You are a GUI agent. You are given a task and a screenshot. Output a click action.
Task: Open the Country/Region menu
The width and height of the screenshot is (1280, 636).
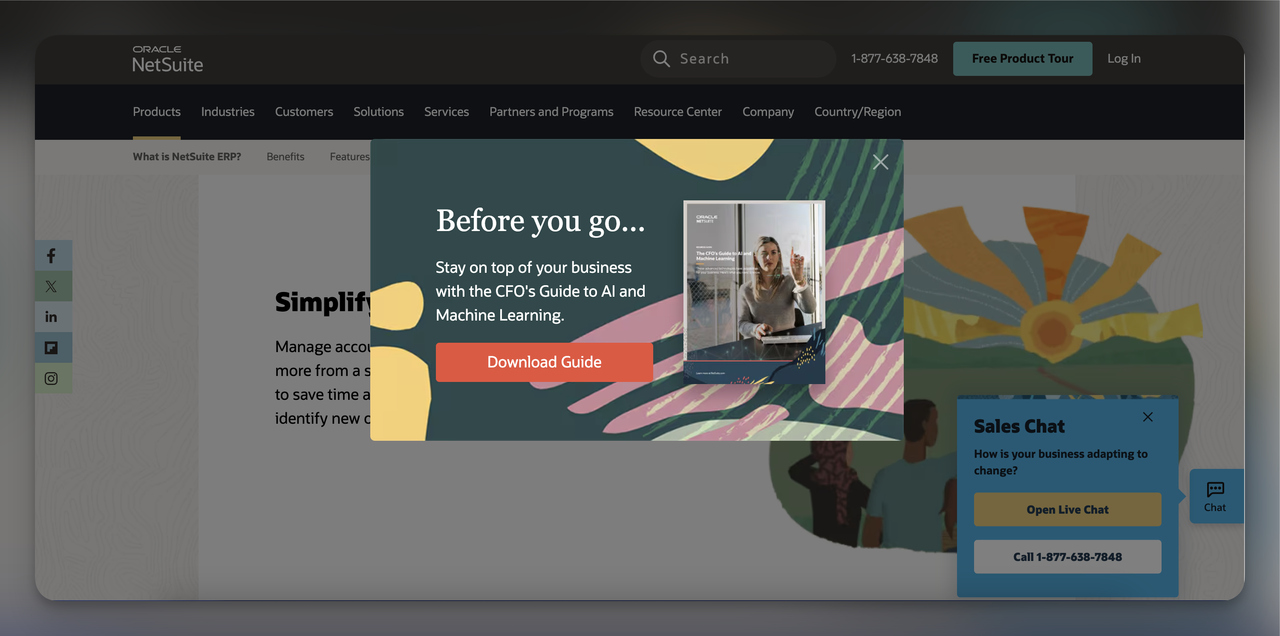[x=858, y=112]
